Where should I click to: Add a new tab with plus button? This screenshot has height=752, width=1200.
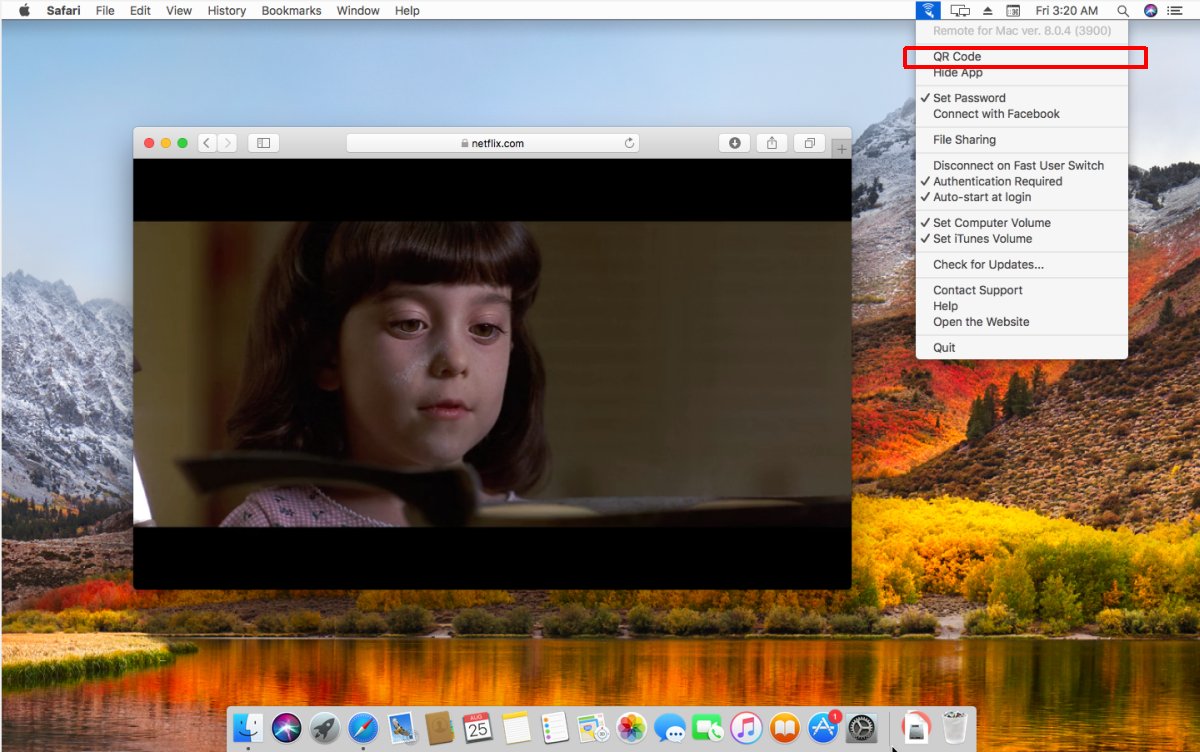coord(841,150)
